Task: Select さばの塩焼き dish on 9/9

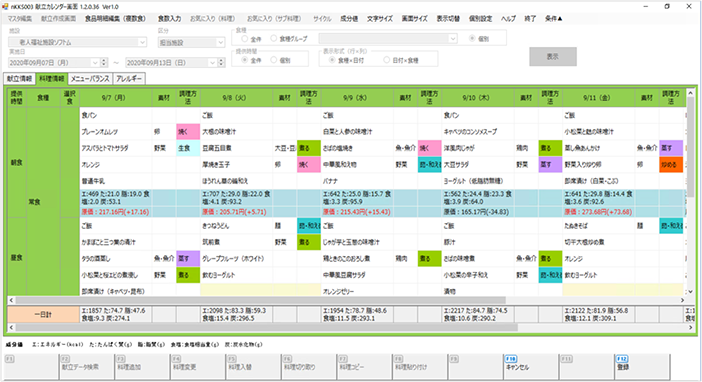Action: [357, 148]
